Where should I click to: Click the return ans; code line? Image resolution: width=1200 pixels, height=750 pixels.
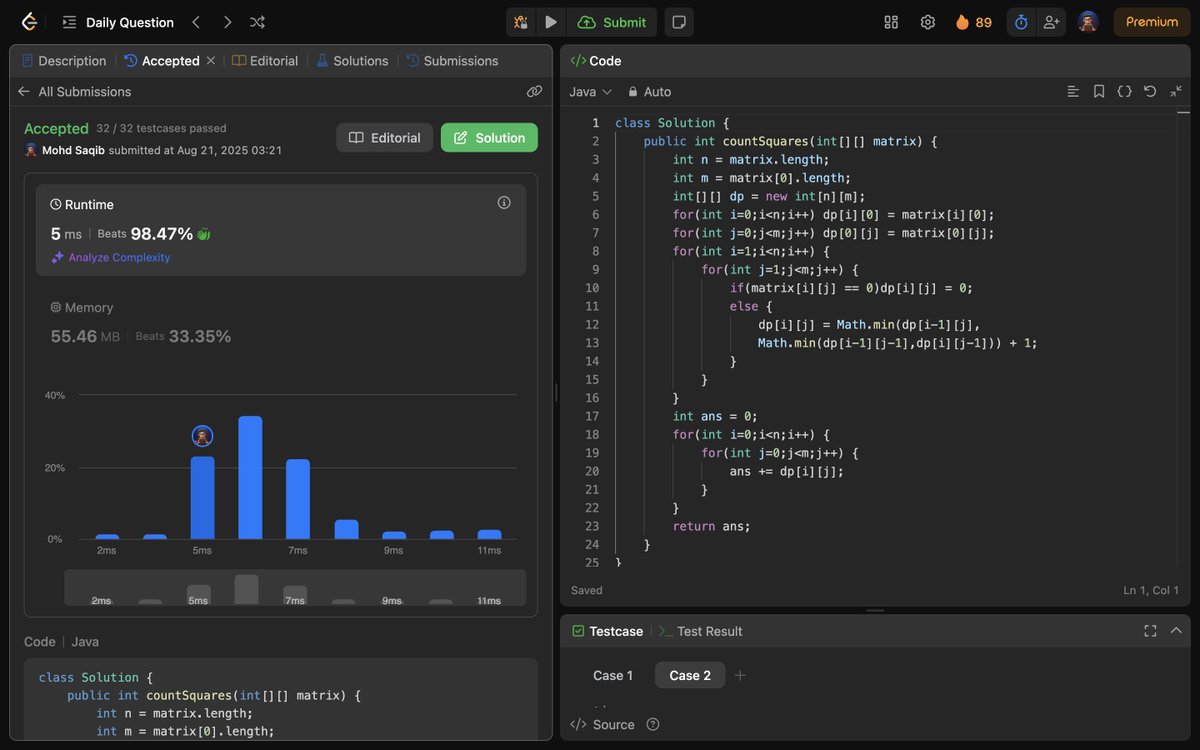point(711,526)
